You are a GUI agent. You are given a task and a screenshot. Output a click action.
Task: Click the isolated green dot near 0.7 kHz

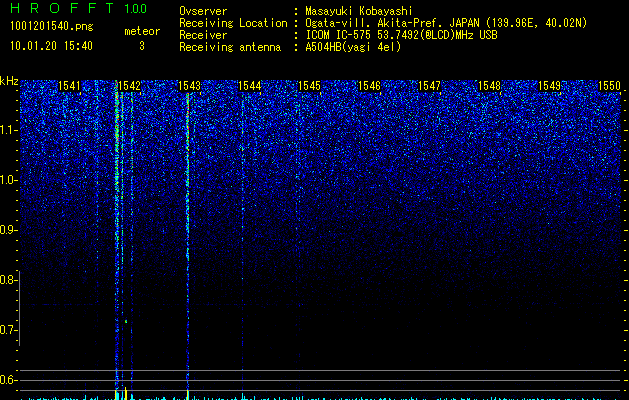pyautogui.click(x=126, y=321)
